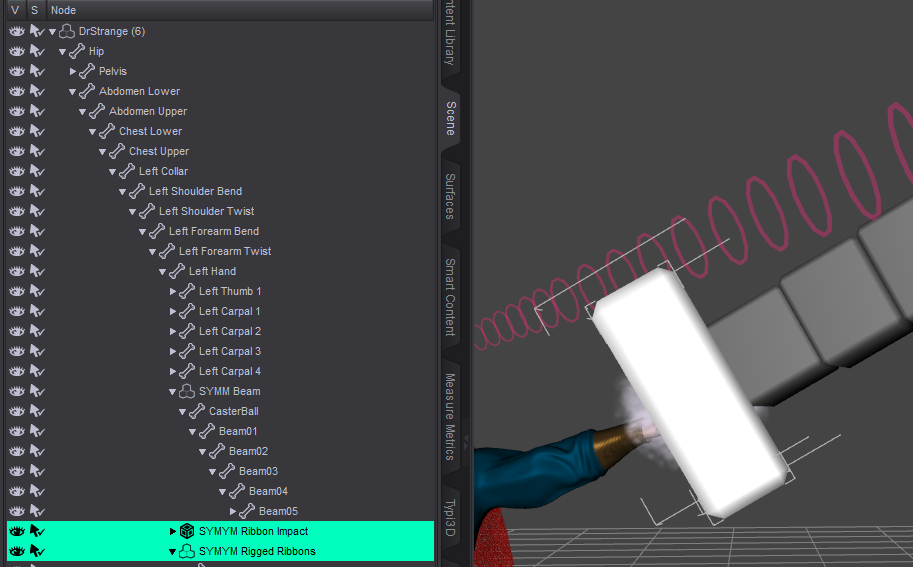
Task: Expand the Left Carpal 3 node
Action: coord(173,351)
